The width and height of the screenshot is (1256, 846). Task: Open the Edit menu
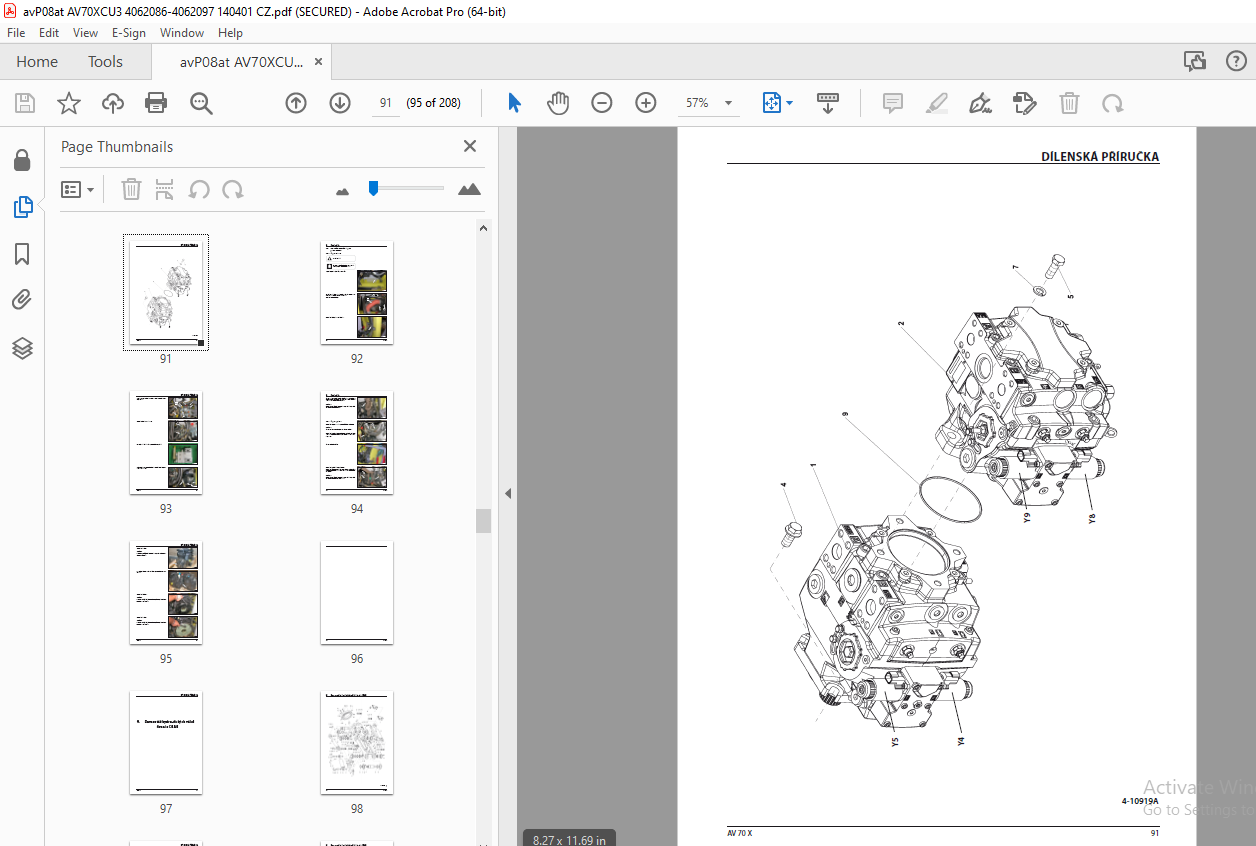[x=49, y=33]
